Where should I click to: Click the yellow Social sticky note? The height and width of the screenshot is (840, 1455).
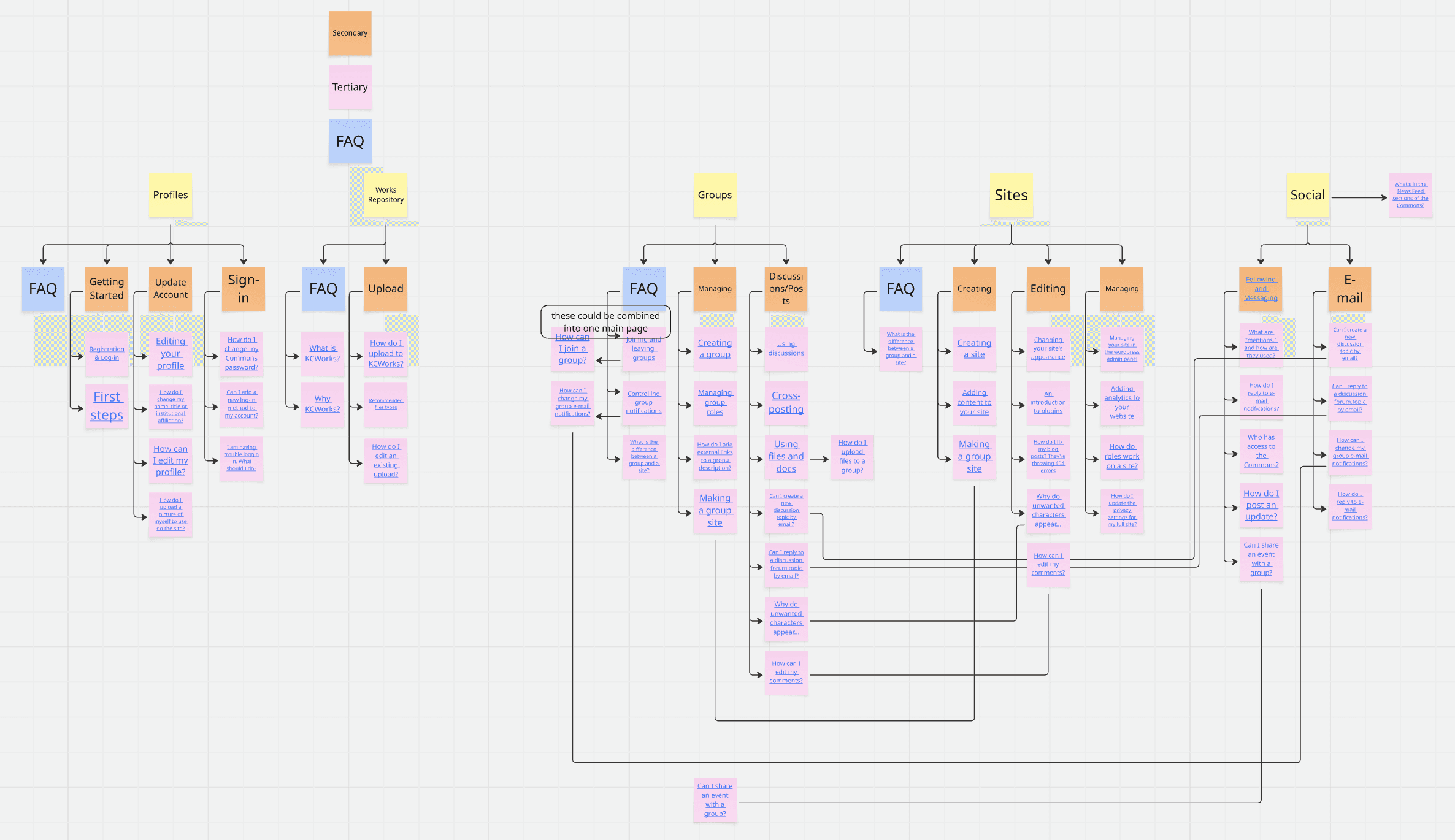coord(1307,195)
